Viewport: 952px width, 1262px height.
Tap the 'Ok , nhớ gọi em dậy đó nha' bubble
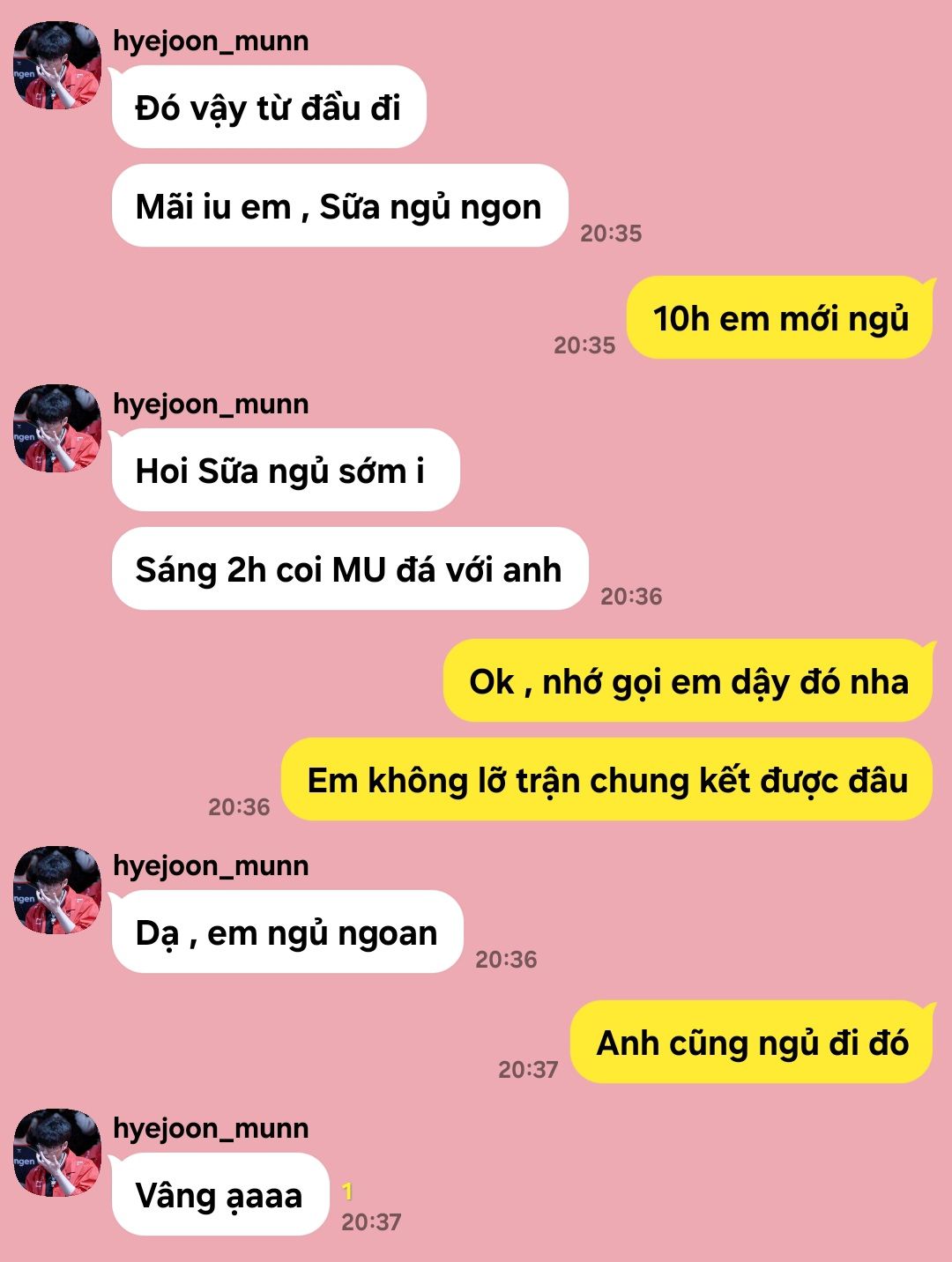688,681
